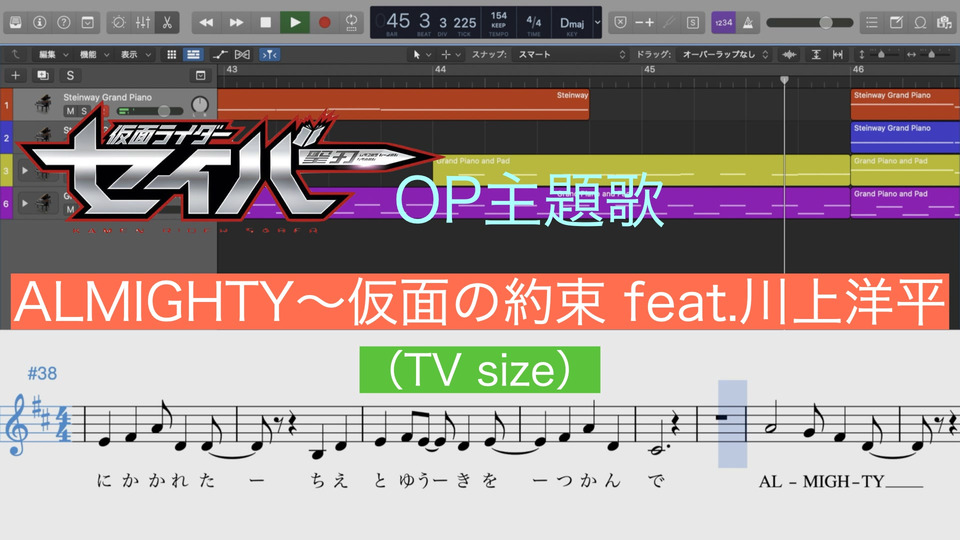Open the Snap スマート dropdown
Image resolution: width=960 pixels, height=540 pixels.
[571, 54]
